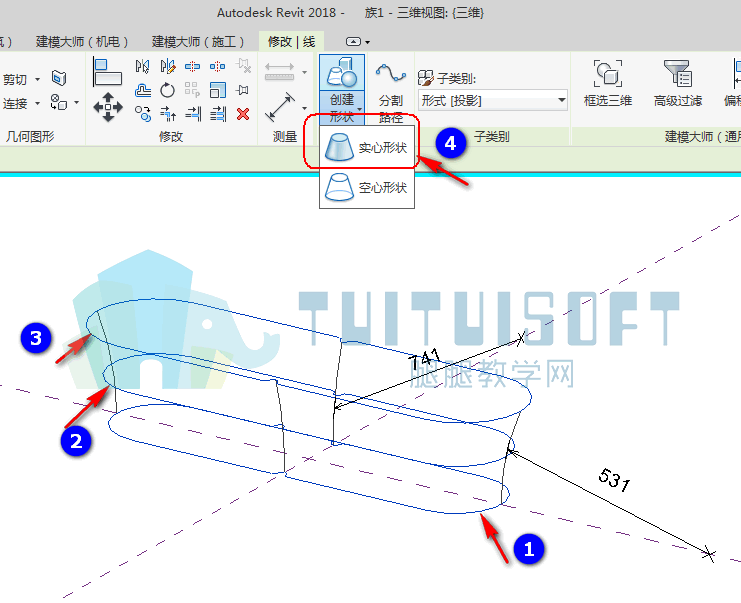This screenshot has height=603, width=741.
Task: Select Trim/Extend to Corner tool
Action: (168, 114)
